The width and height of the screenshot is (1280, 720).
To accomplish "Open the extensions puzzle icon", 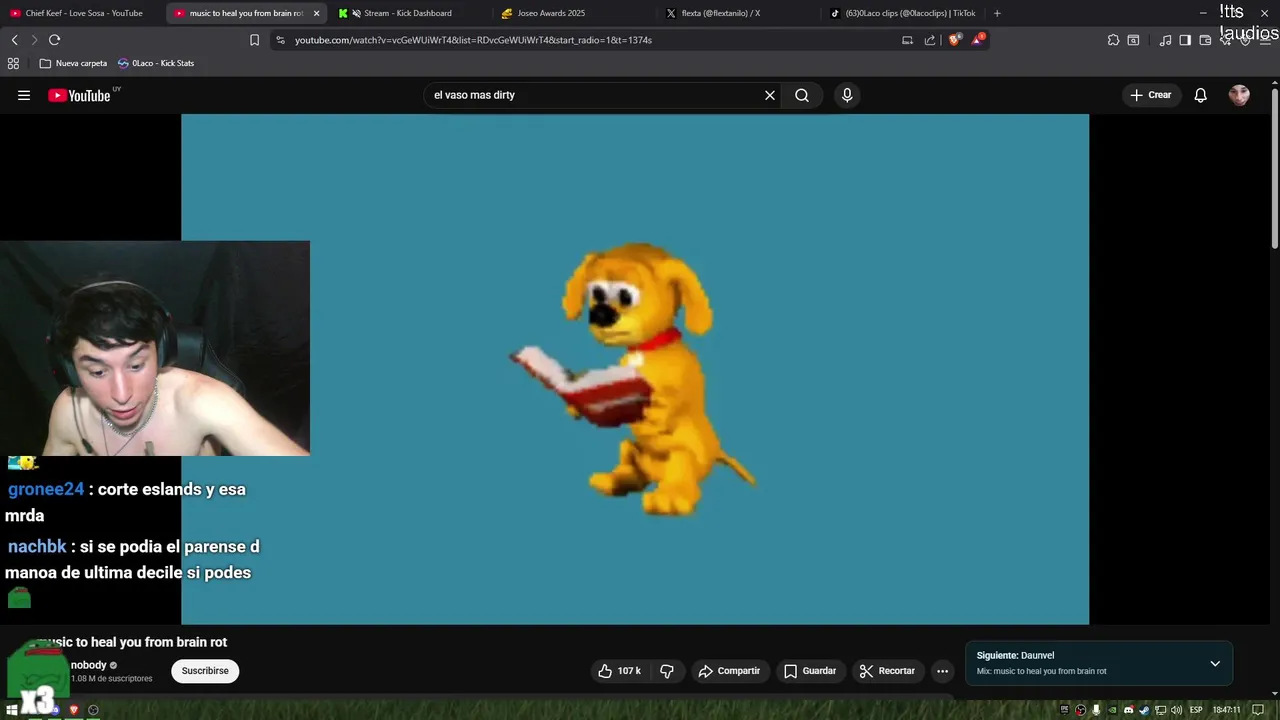I will pos(1113,40).
